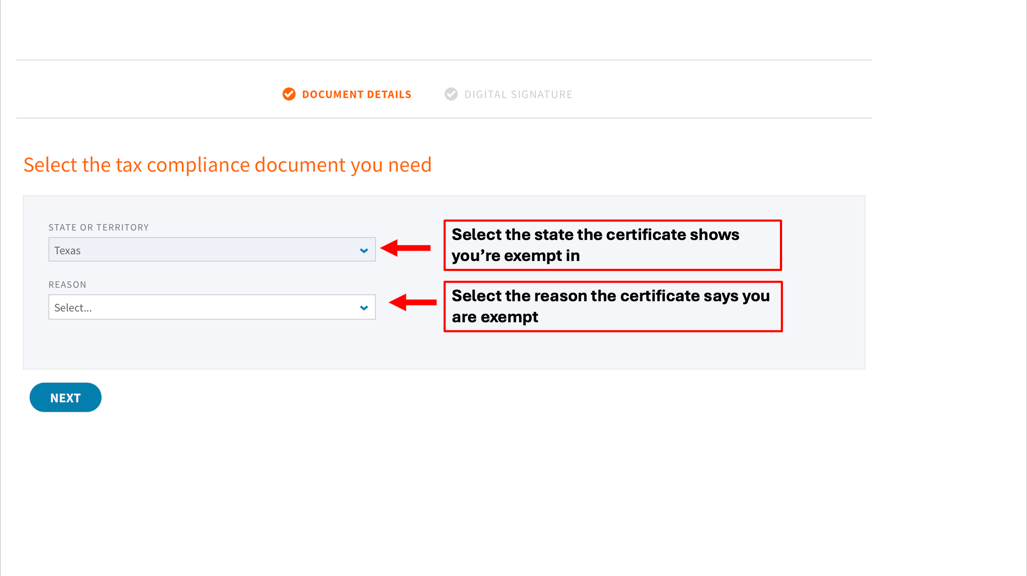
Task: Click the chevron arrow in Reason dropdown
Action: tap(364, 308)
